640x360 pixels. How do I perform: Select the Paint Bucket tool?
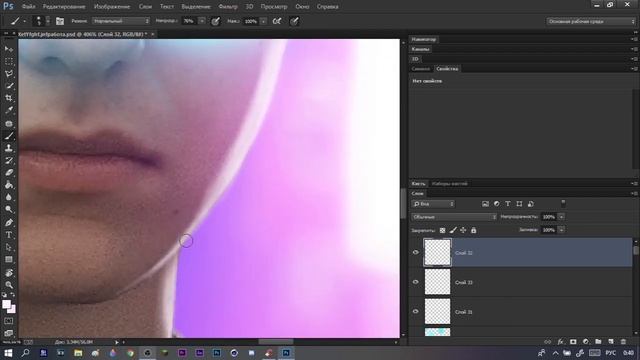9,185
